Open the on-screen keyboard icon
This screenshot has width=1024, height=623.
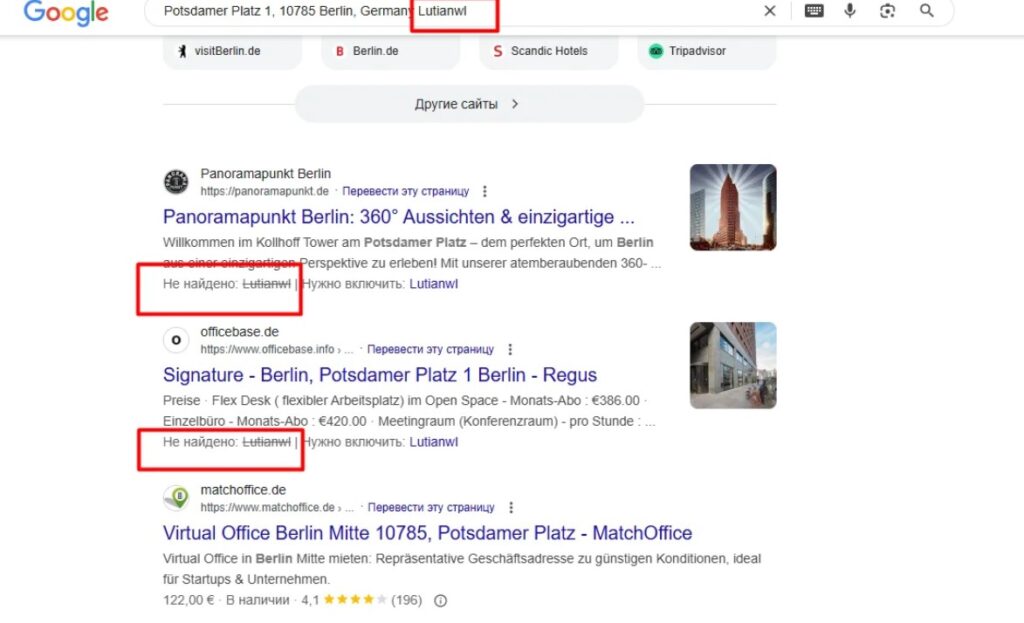[814, 10]
